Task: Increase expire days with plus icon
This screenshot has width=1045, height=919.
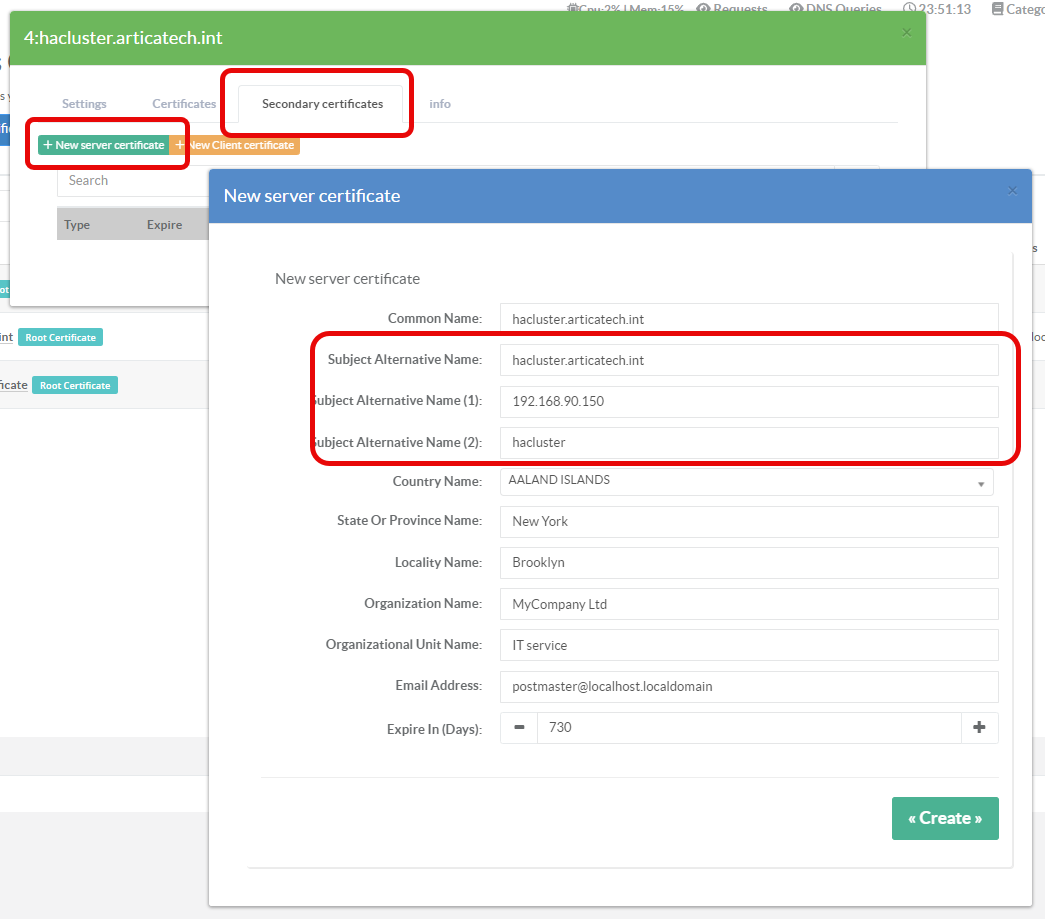Action: (979, 728)
